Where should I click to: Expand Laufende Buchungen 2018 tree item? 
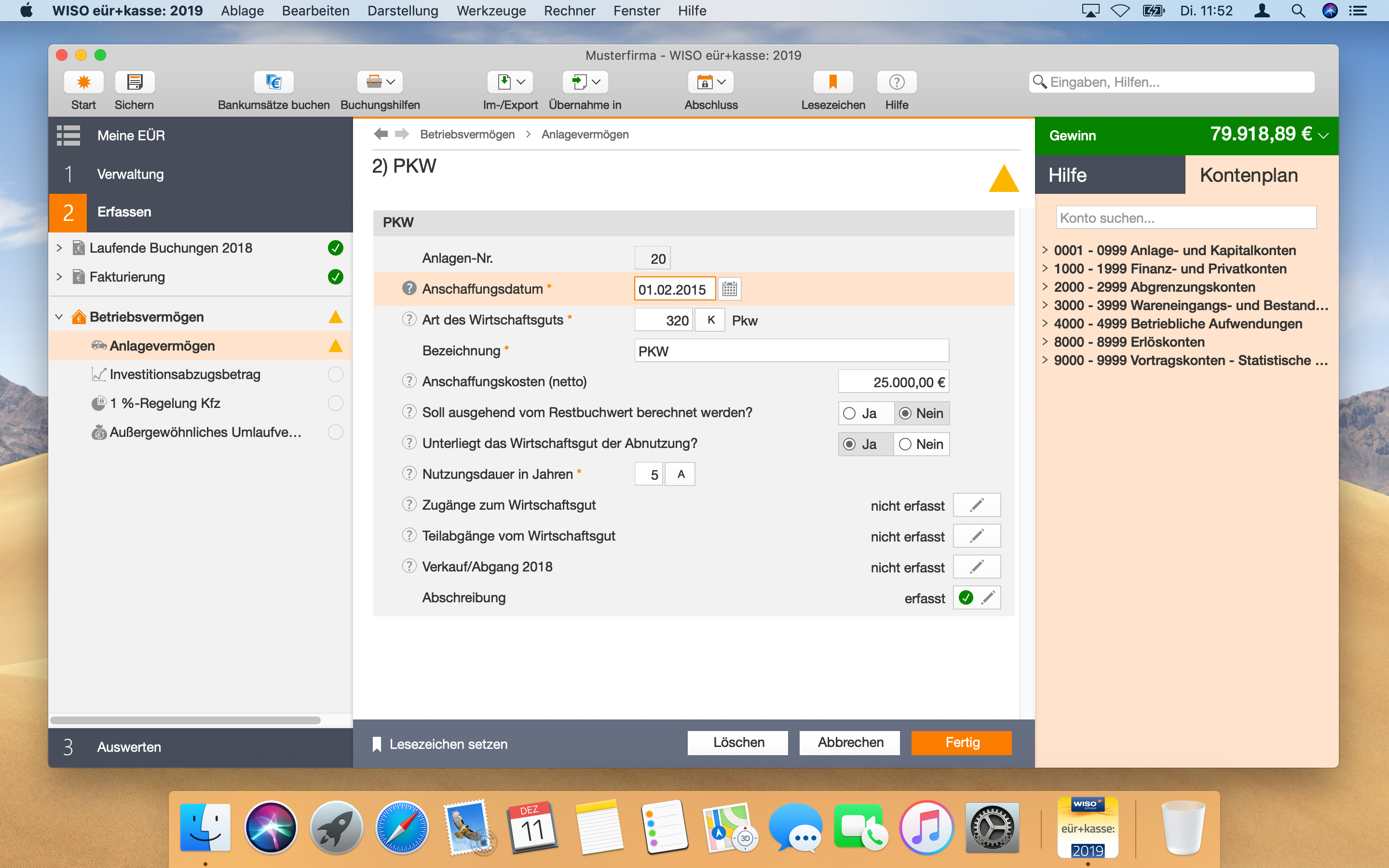[x=59, y=248]
